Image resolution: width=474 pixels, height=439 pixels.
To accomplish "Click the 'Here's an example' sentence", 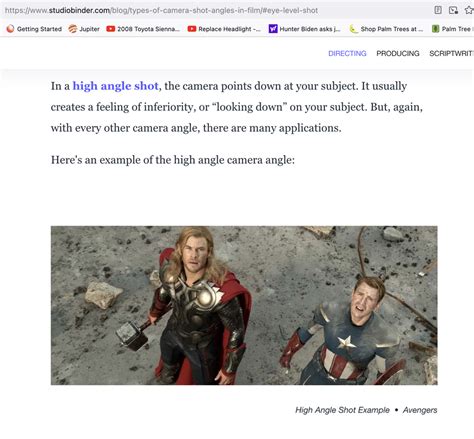I will pos(173,160).
